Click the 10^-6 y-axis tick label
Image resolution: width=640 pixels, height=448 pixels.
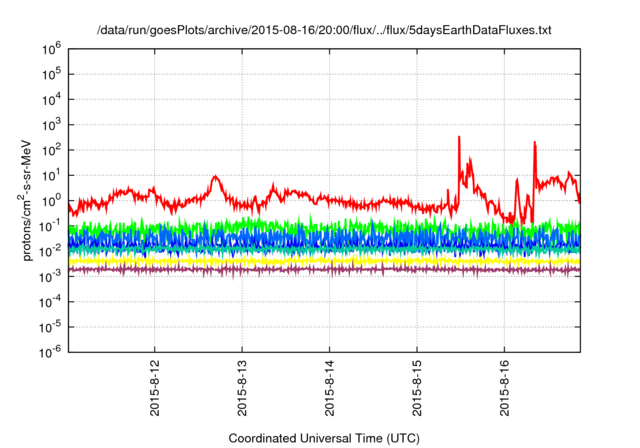click(50, 353)
